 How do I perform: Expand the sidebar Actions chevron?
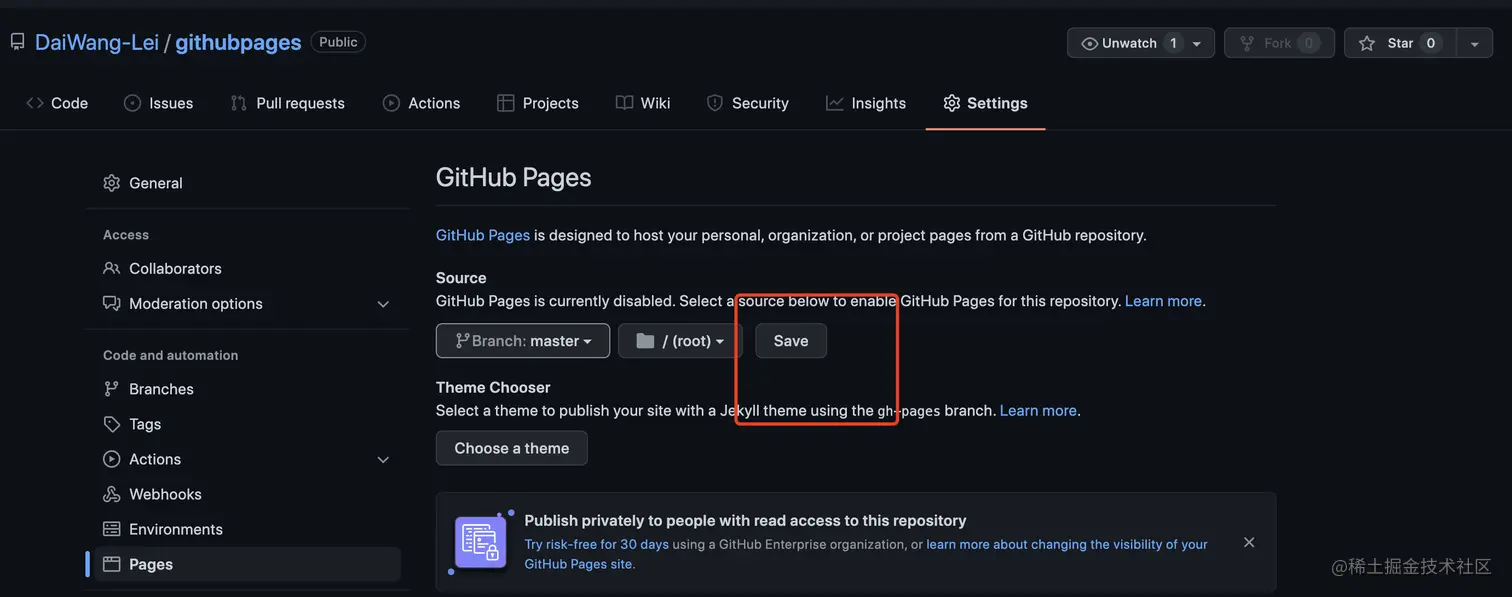coord(383,460)
